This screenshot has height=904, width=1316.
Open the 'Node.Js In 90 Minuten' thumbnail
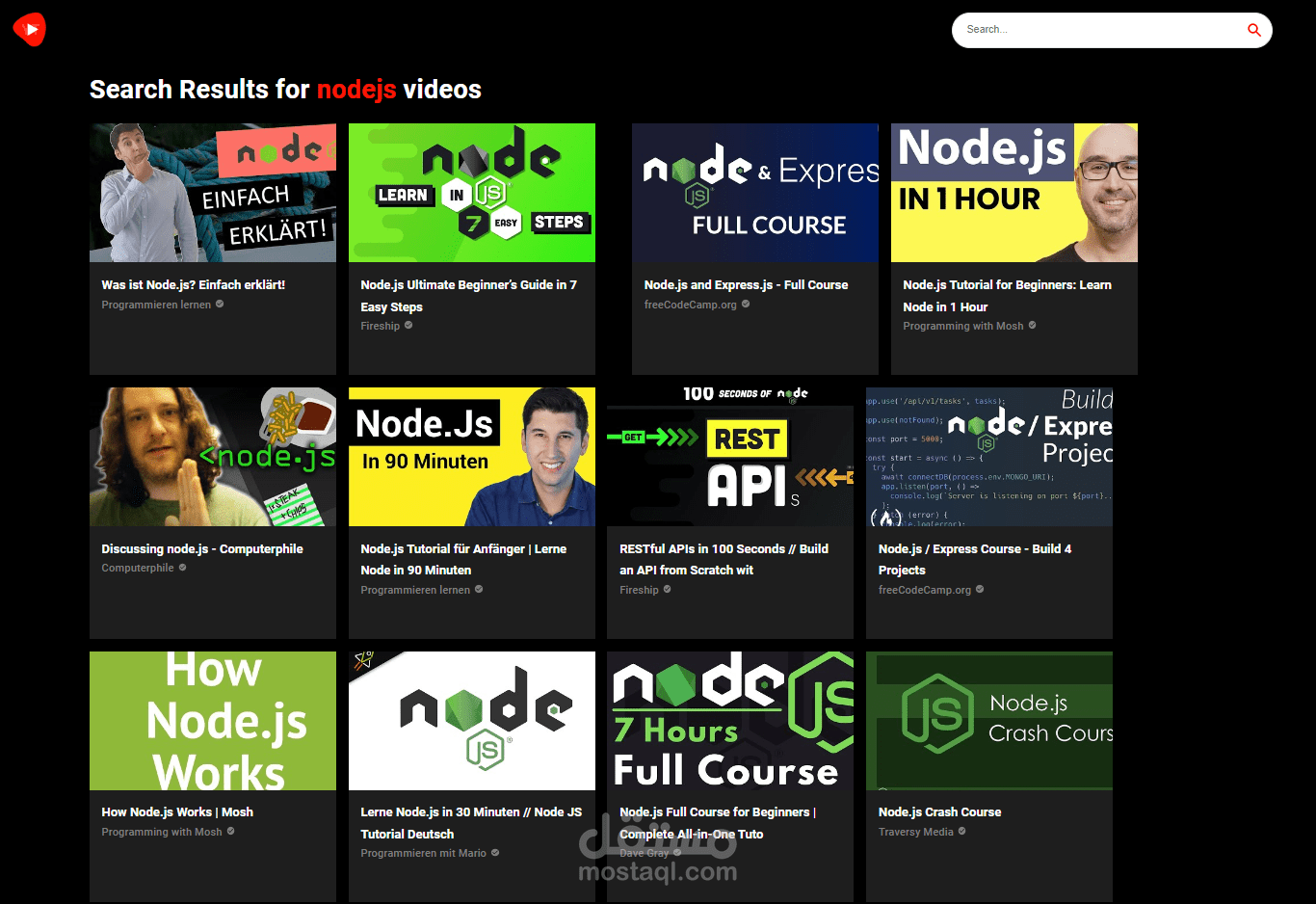472,457
